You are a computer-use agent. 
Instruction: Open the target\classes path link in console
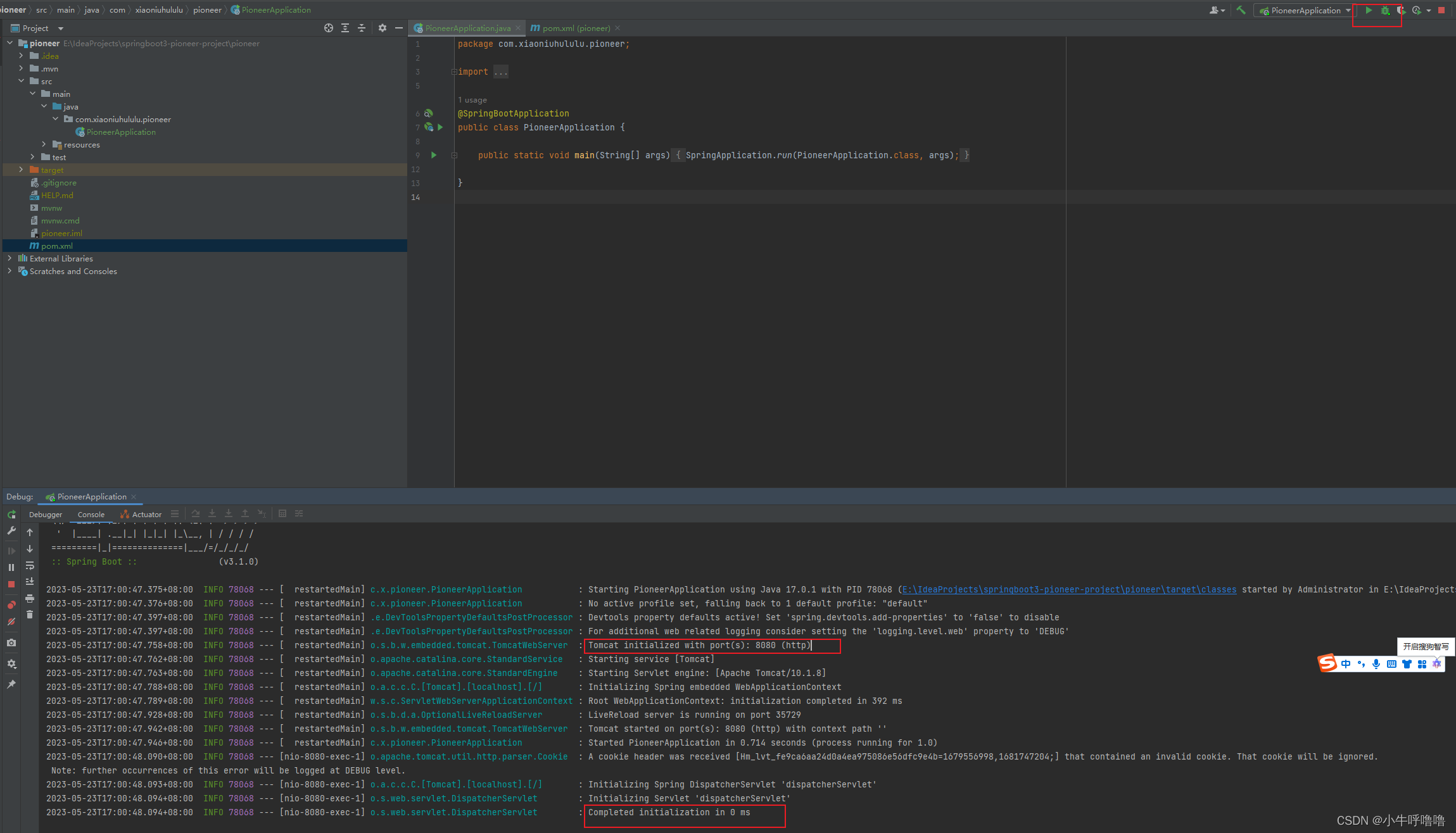(x=1069, y=589)
